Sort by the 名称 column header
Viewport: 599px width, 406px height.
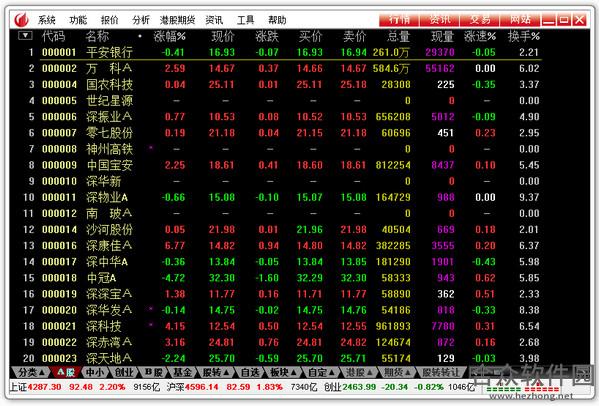(97, 36)
